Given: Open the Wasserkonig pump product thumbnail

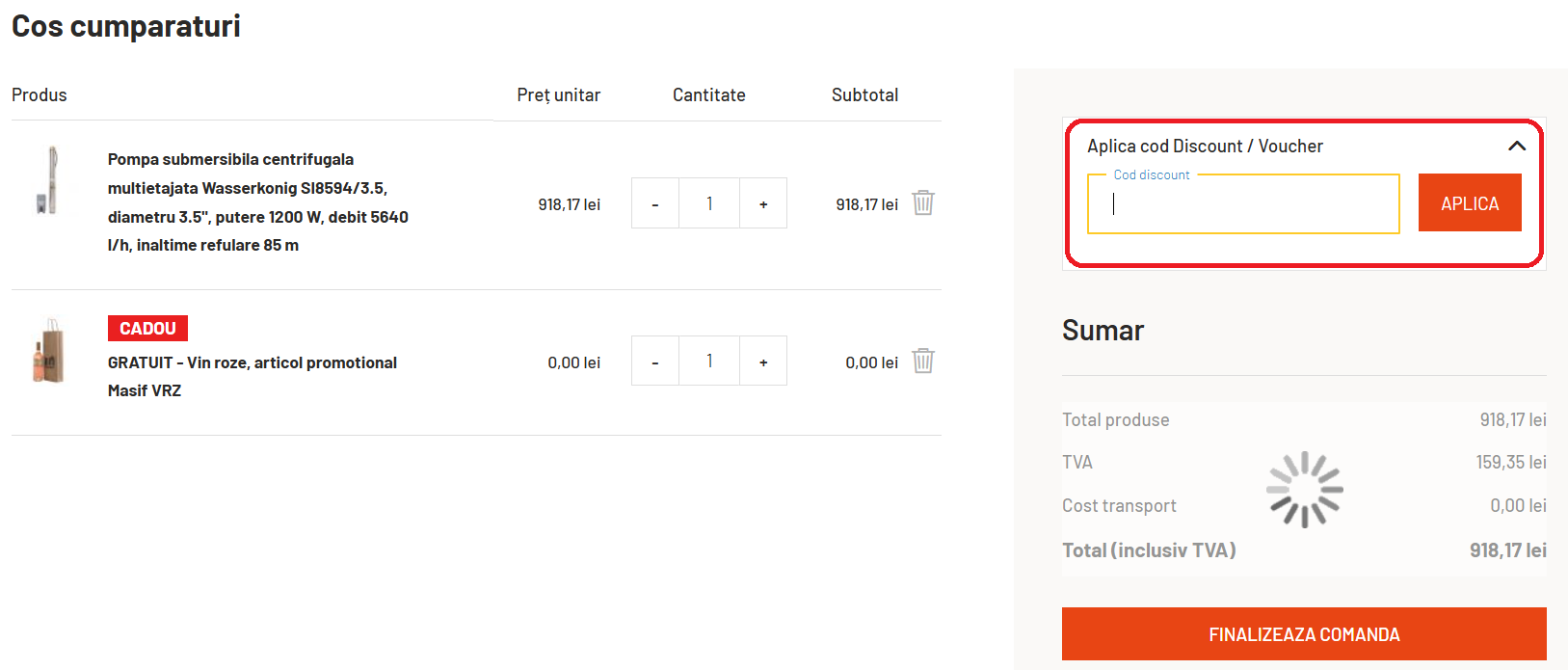Looking at the screenshot, I should 50,180.
